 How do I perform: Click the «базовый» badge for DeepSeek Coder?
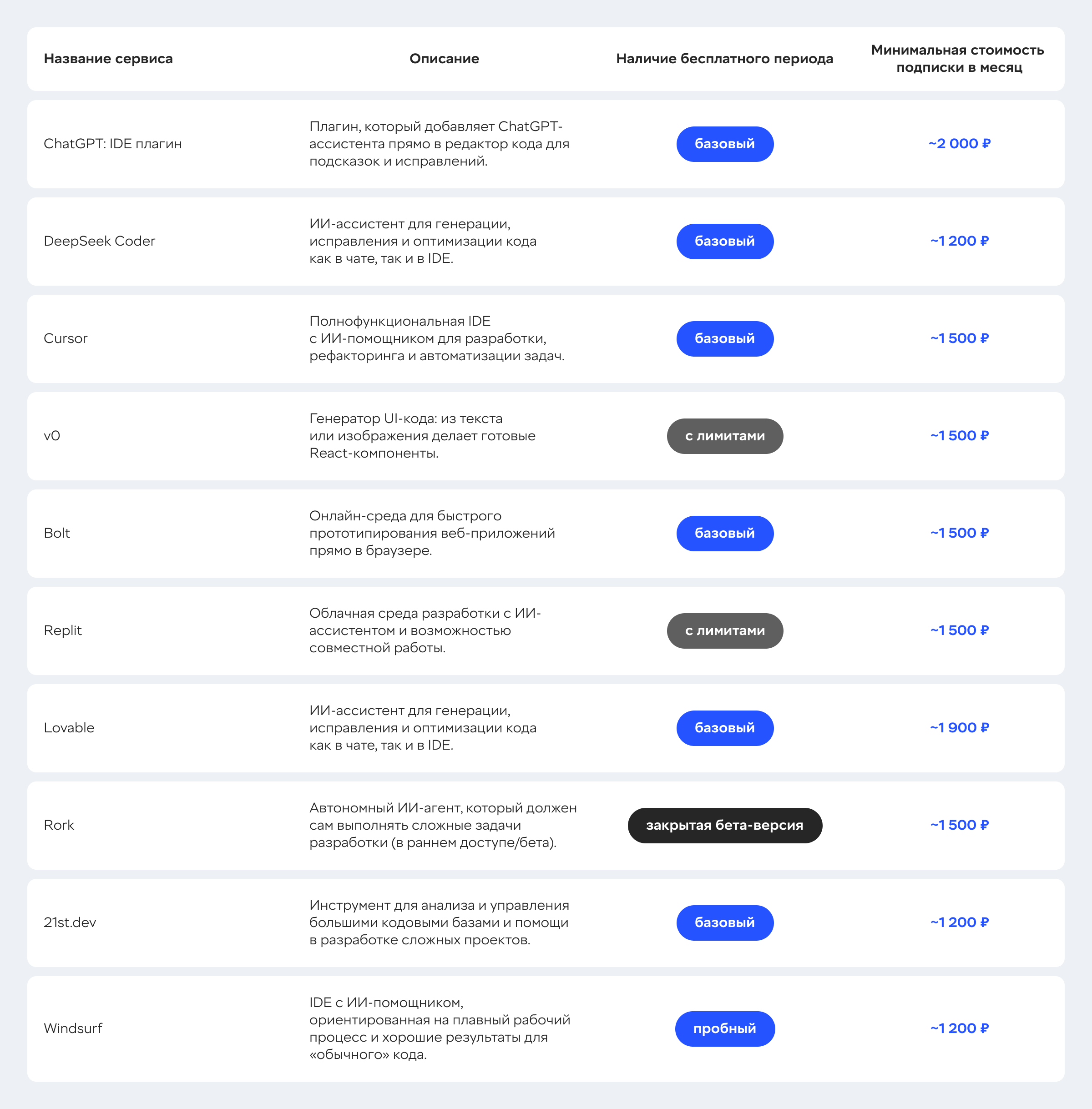point(724,242)
